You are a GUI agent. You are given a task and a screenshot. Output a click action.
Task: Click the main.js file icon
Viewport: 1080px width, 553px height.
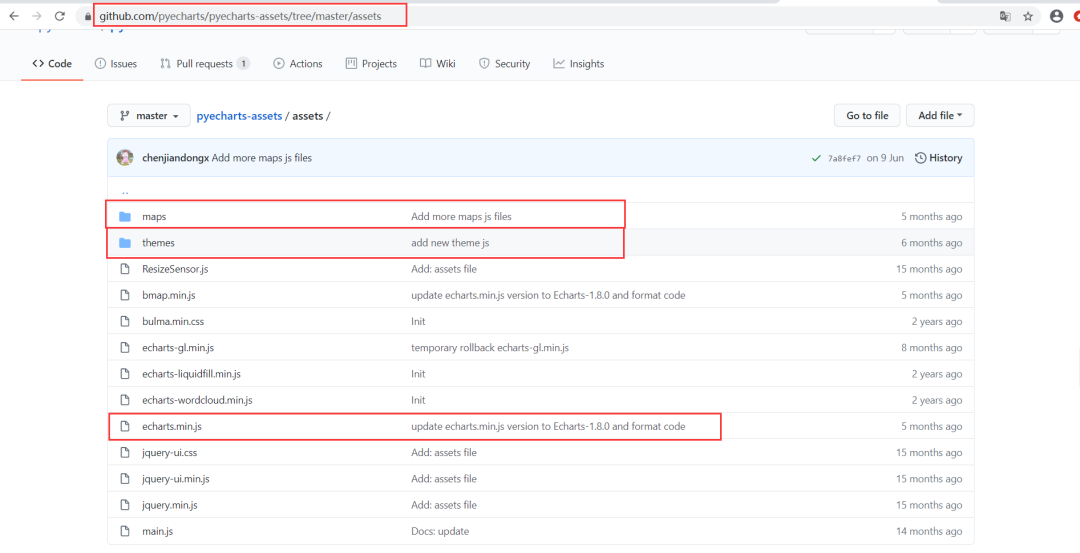pyautogui.click(x=125, y=531)
